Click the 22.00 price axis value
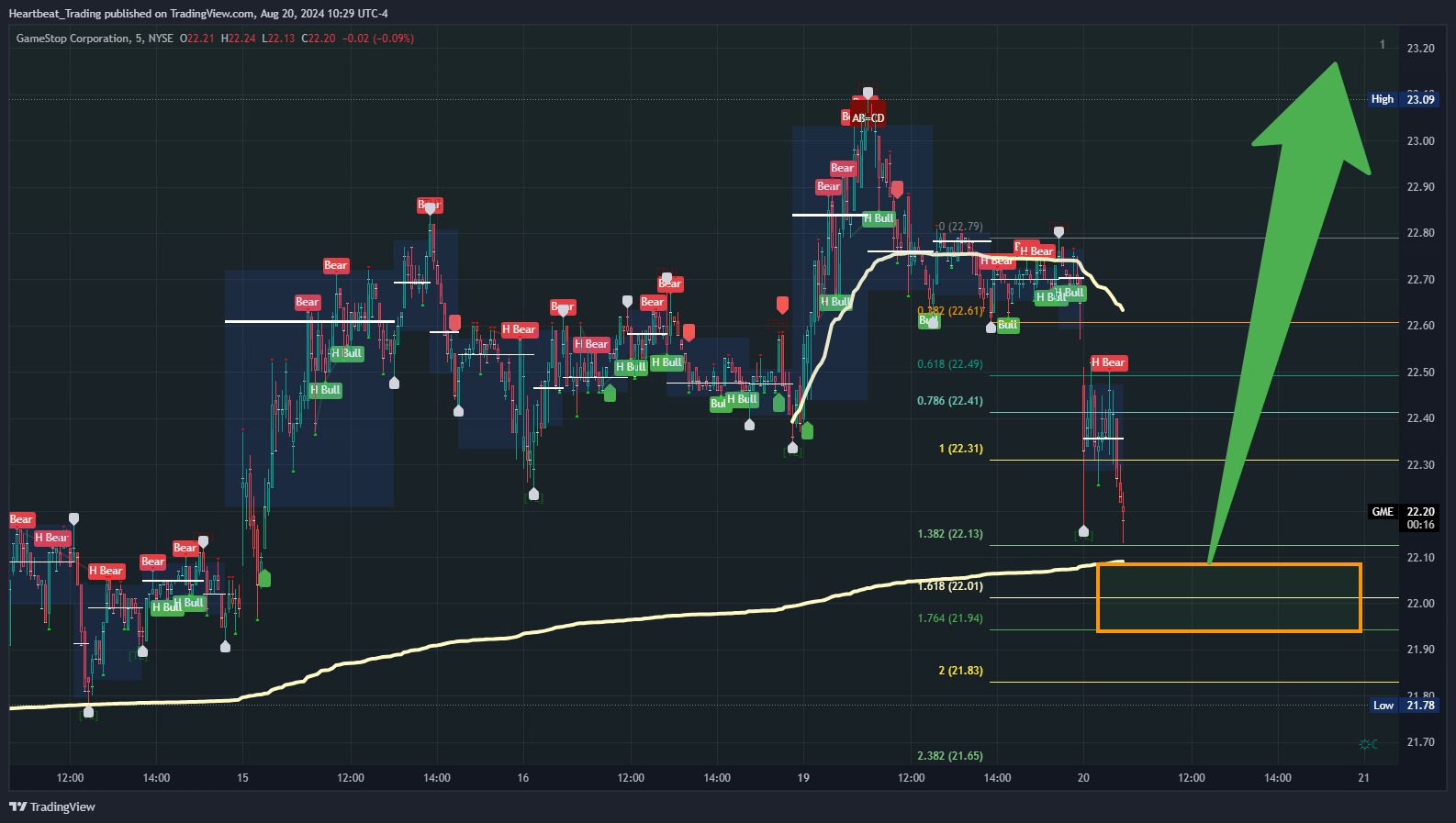1456x823 pixels. point(1420,604)
